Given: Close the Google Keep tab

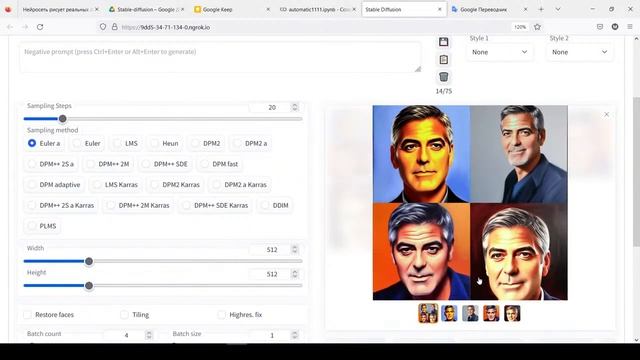Looking at the screenshot, I should 268,9.
